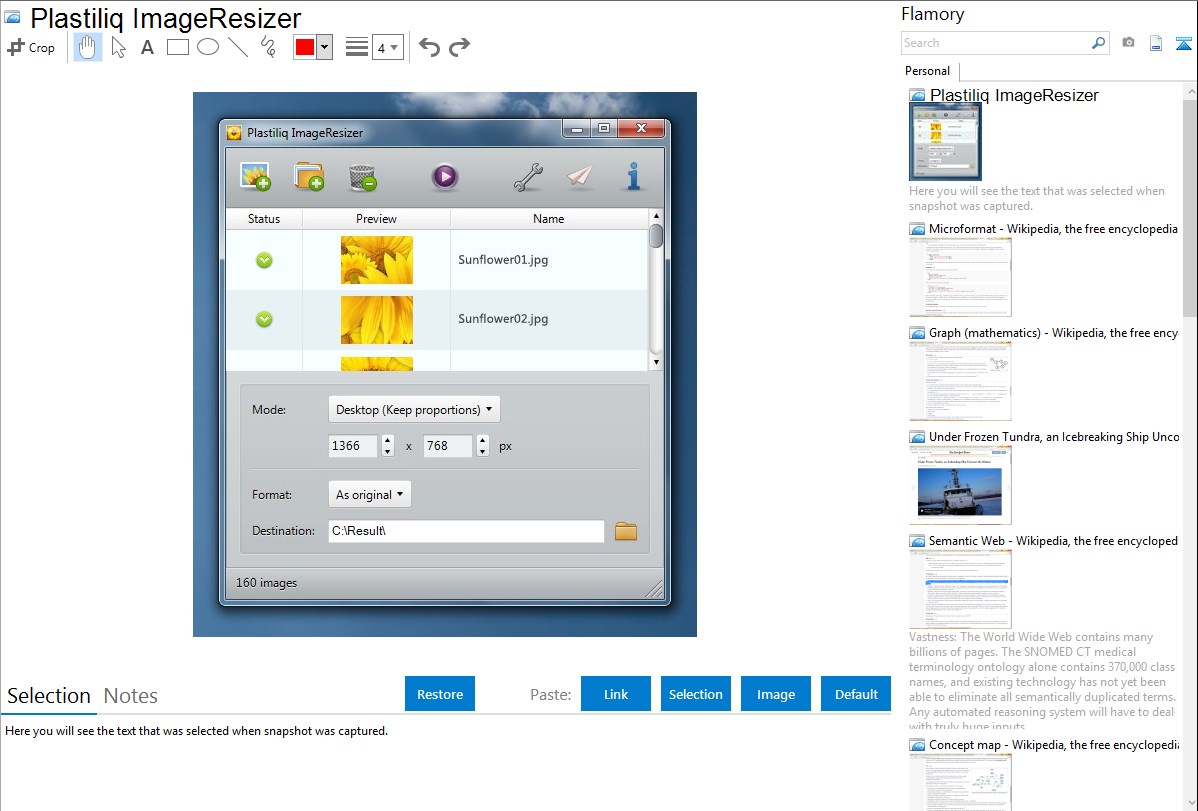Select the text annotation tool

[x=147, y=47]
